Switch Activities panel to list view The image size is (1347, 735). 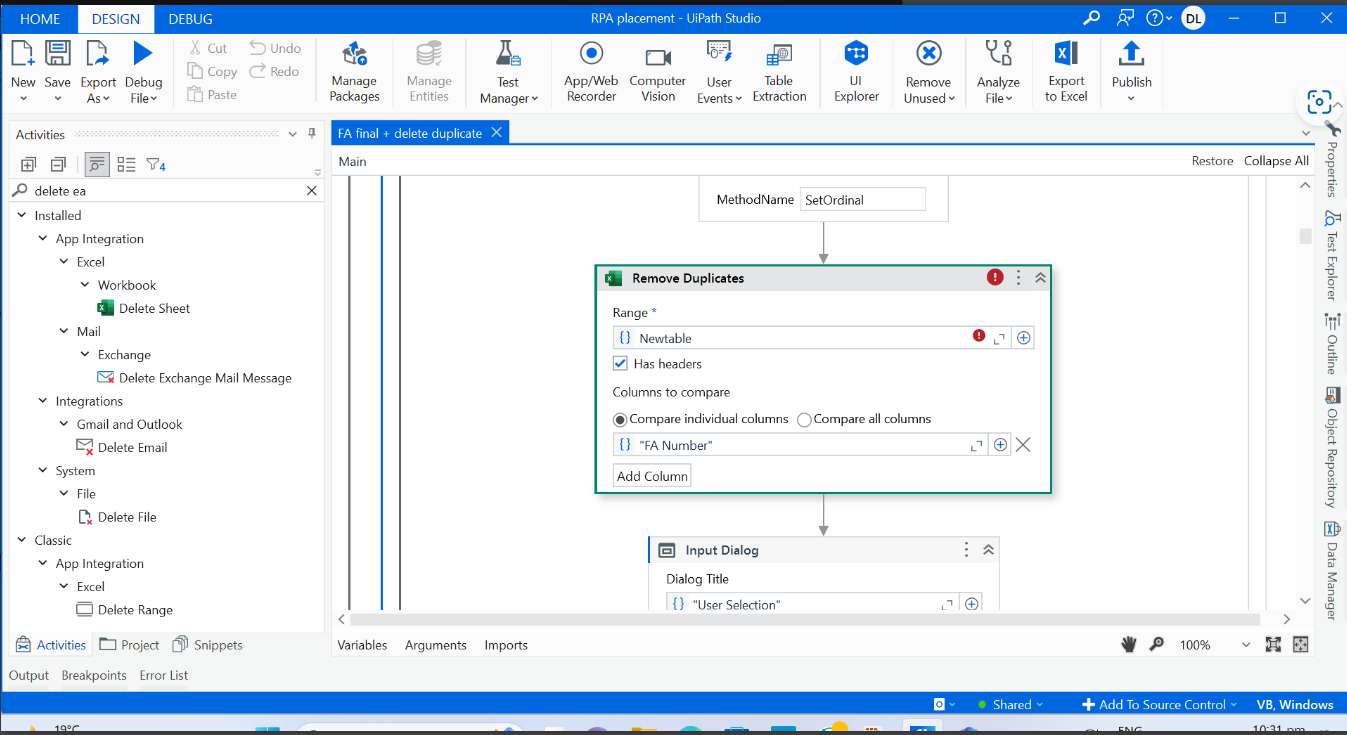(x=126, y=165)
